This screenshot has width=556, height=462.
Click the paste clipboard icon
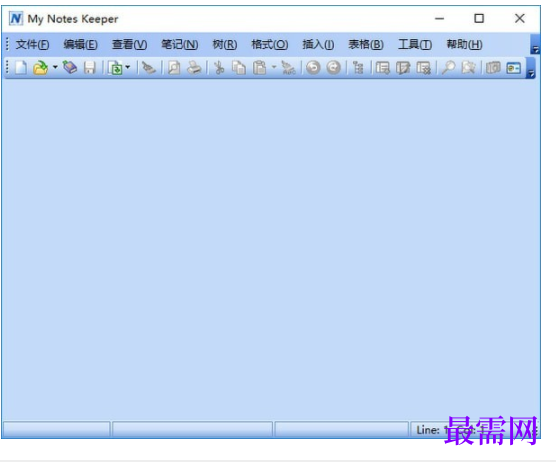coord(260,67)
